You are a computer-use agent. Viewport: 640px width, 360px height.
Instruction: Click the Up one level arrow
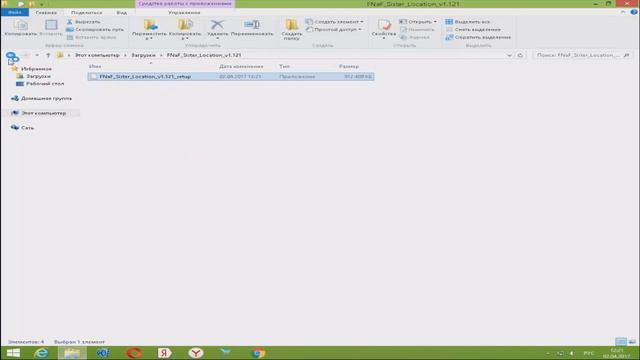click(x=48, y=55)
